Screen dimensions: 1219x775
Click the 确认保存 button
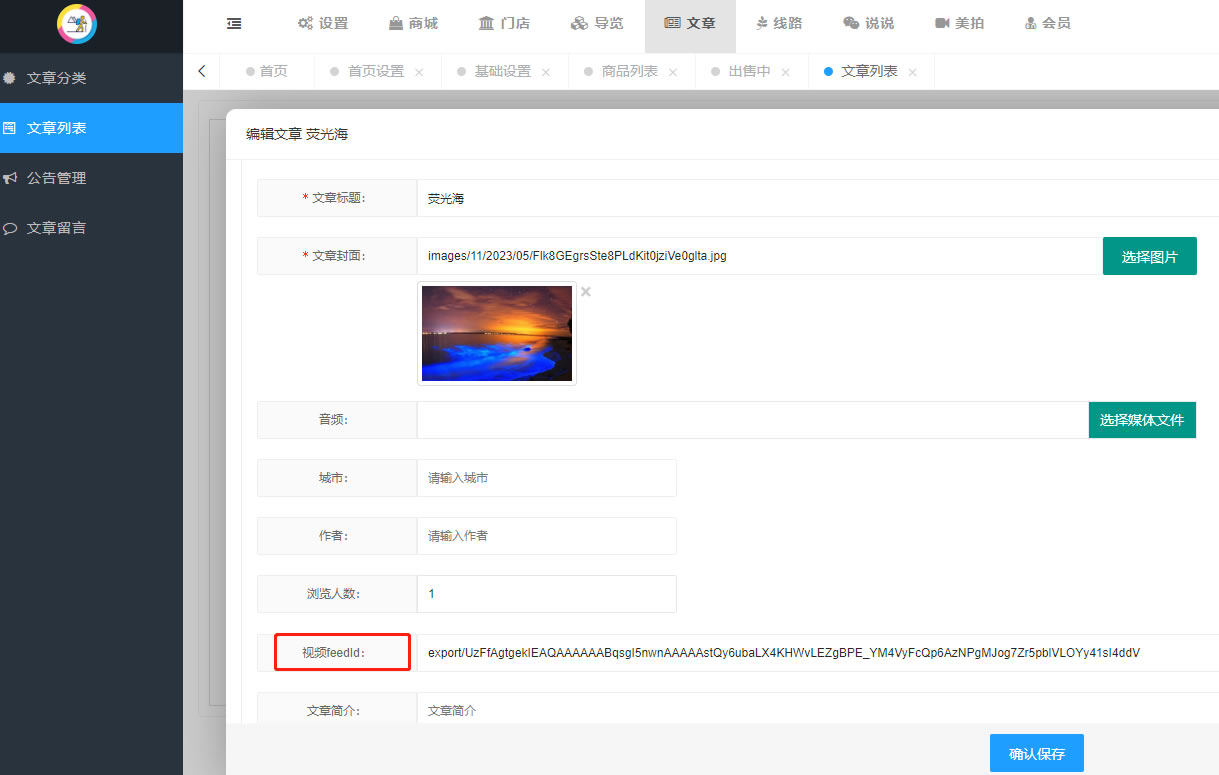pyautogui.click(x=1037, y=753)
